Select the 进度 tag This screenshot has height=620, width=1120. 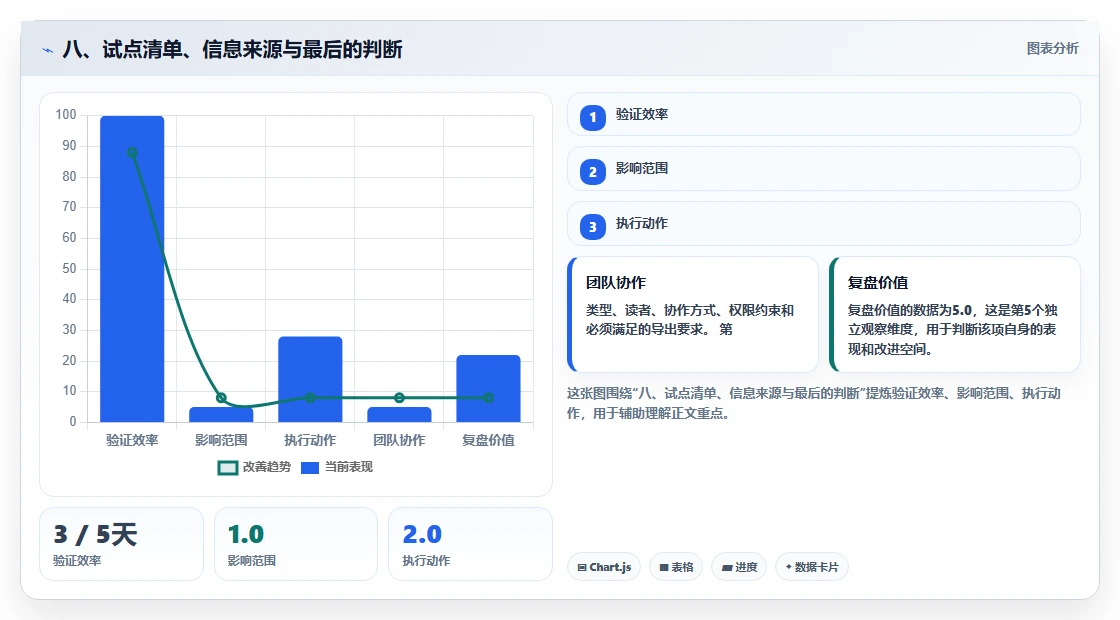coord(739,567)
